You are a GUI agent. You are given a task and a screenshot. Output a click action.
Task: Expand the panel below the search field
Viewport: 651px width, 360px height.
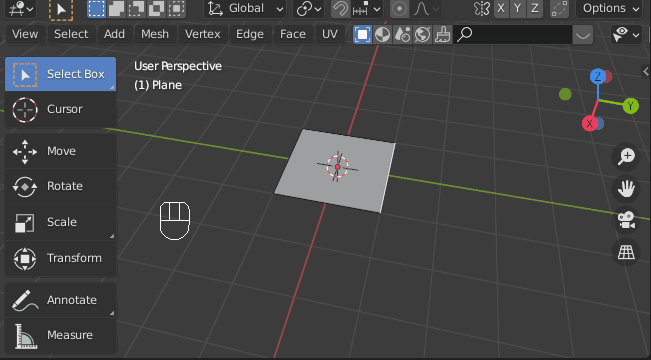(x=582, y=34)
